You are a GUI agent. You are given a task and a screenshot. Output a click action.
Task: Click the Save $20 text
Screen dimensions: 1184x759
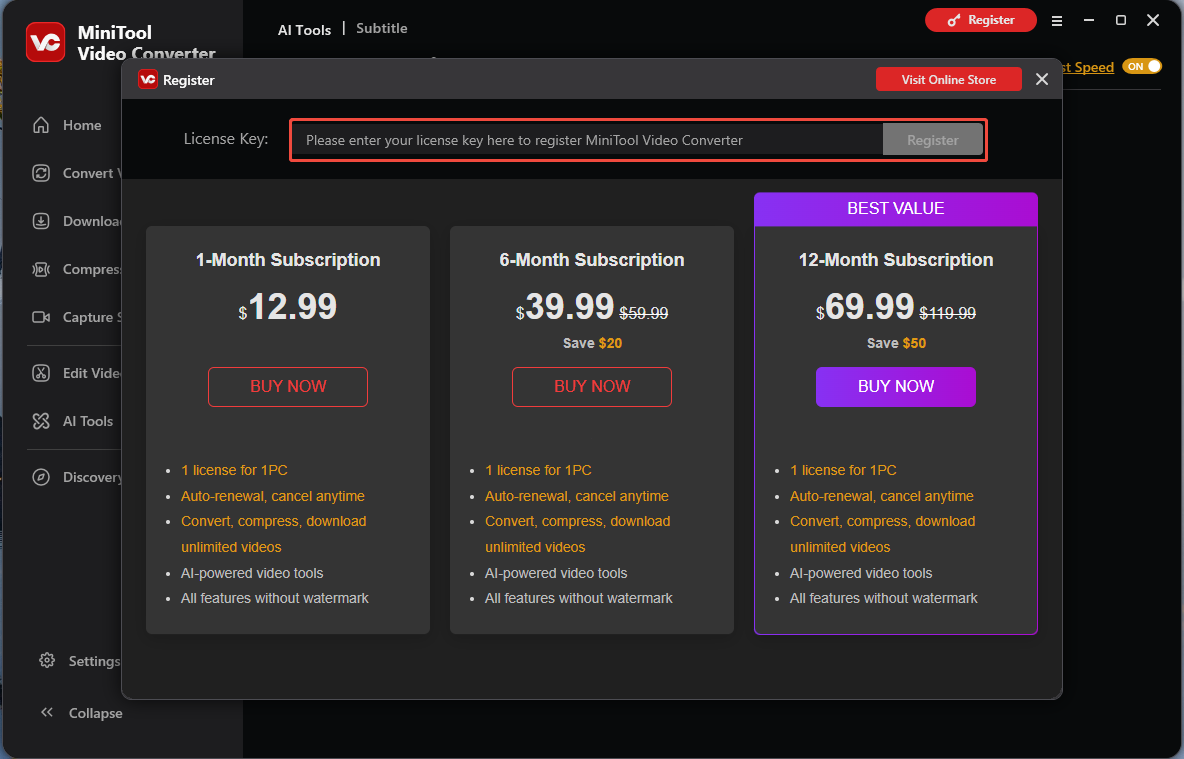pos(592,343)
